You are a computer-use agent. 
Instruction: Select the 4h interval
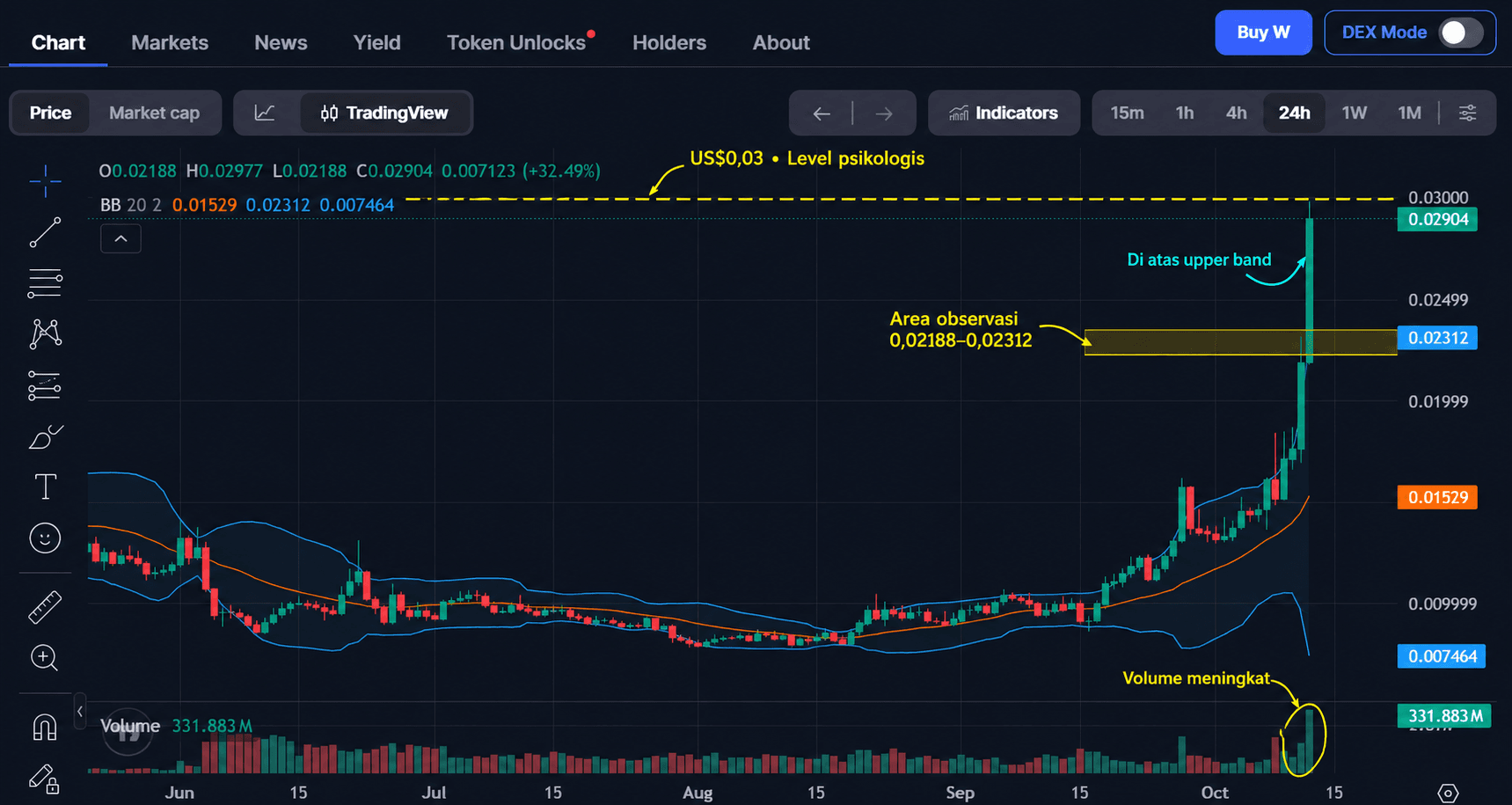pyautogui.click(x=1236, y=113)
